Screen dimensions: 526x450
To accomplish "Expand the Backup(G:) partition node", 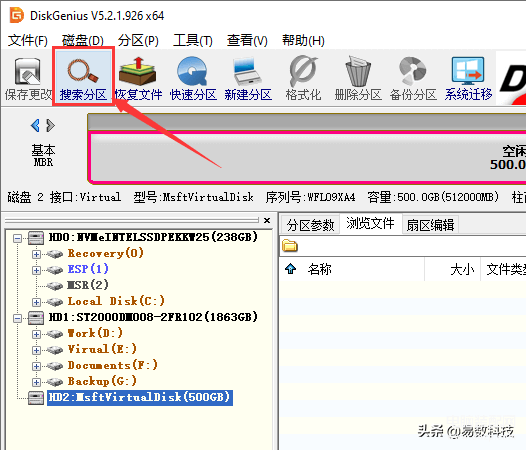I will click(x=36, y=382).
